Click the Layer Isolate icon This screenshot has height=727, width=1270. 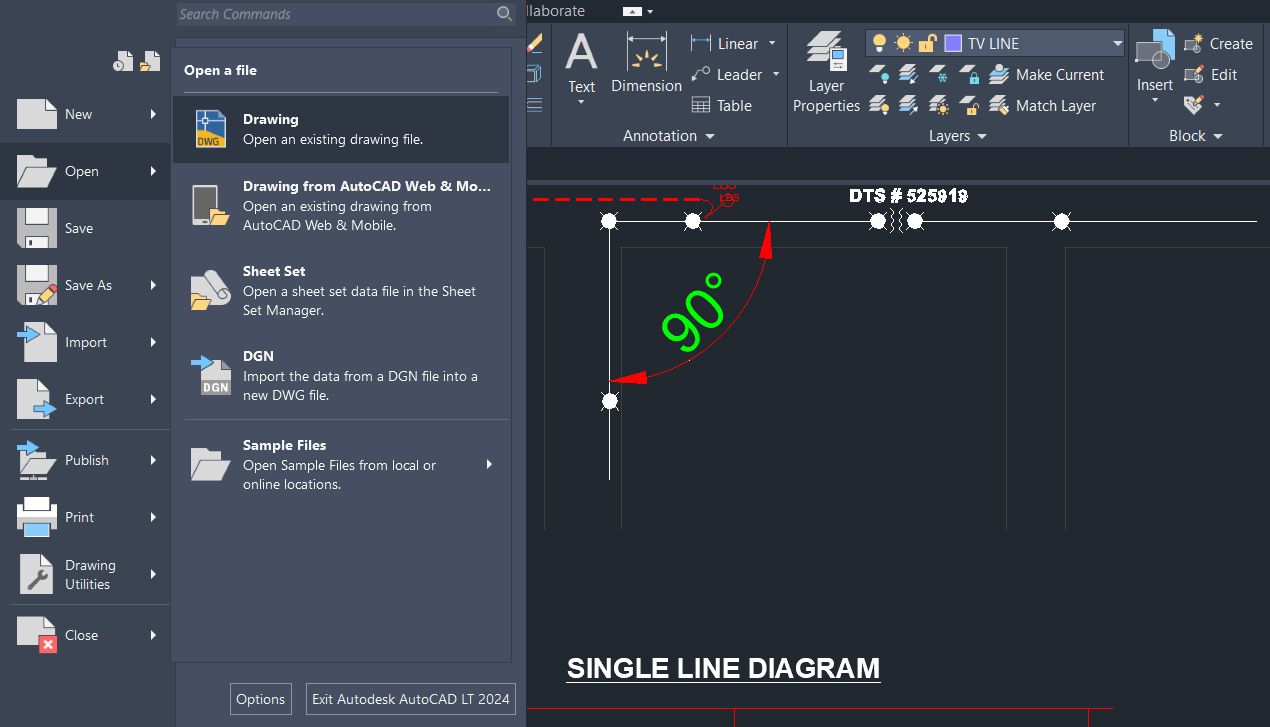click(x=908, y=74)
